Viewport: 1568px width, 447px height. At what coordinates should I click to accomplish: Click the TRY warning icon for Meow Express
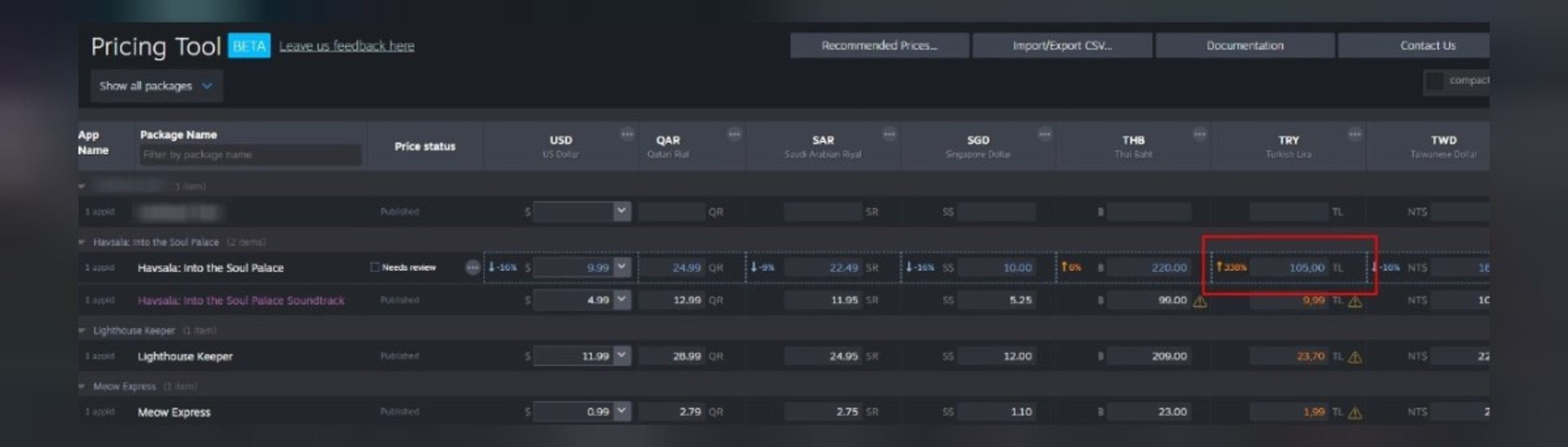tap(1355, 413)
